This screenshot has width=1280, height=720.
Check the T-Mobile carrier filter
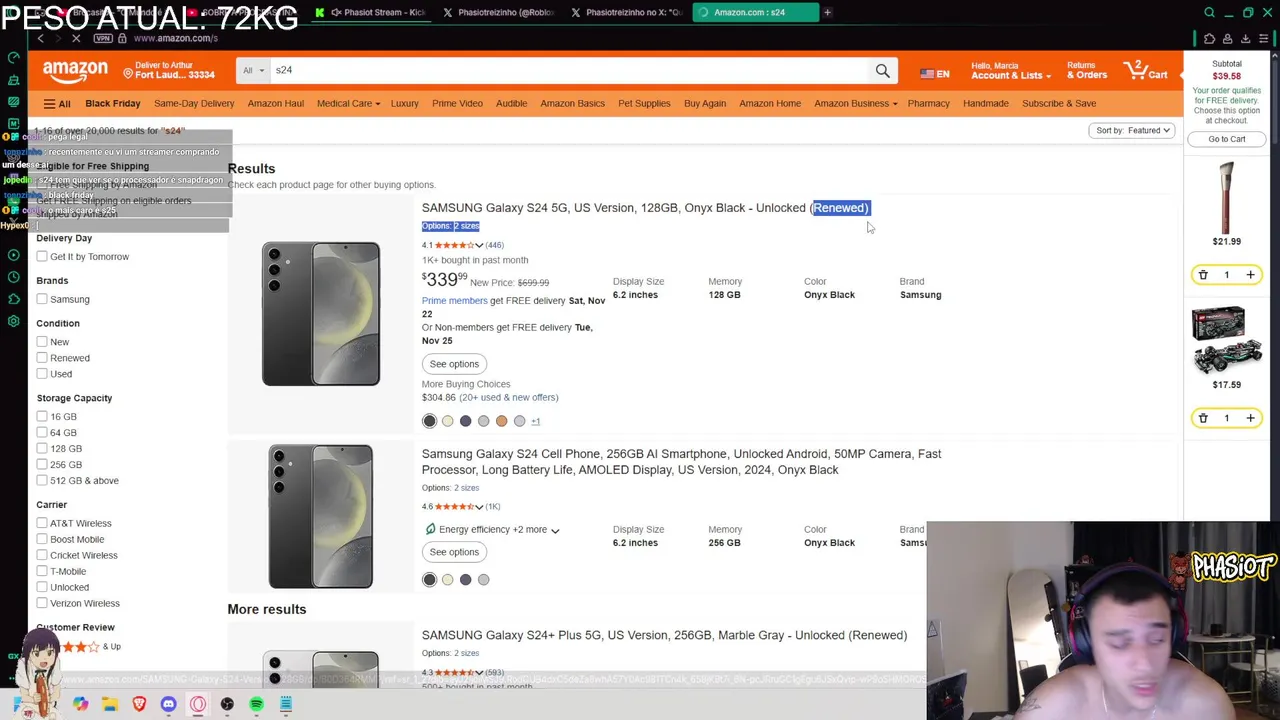coord(42,571)
